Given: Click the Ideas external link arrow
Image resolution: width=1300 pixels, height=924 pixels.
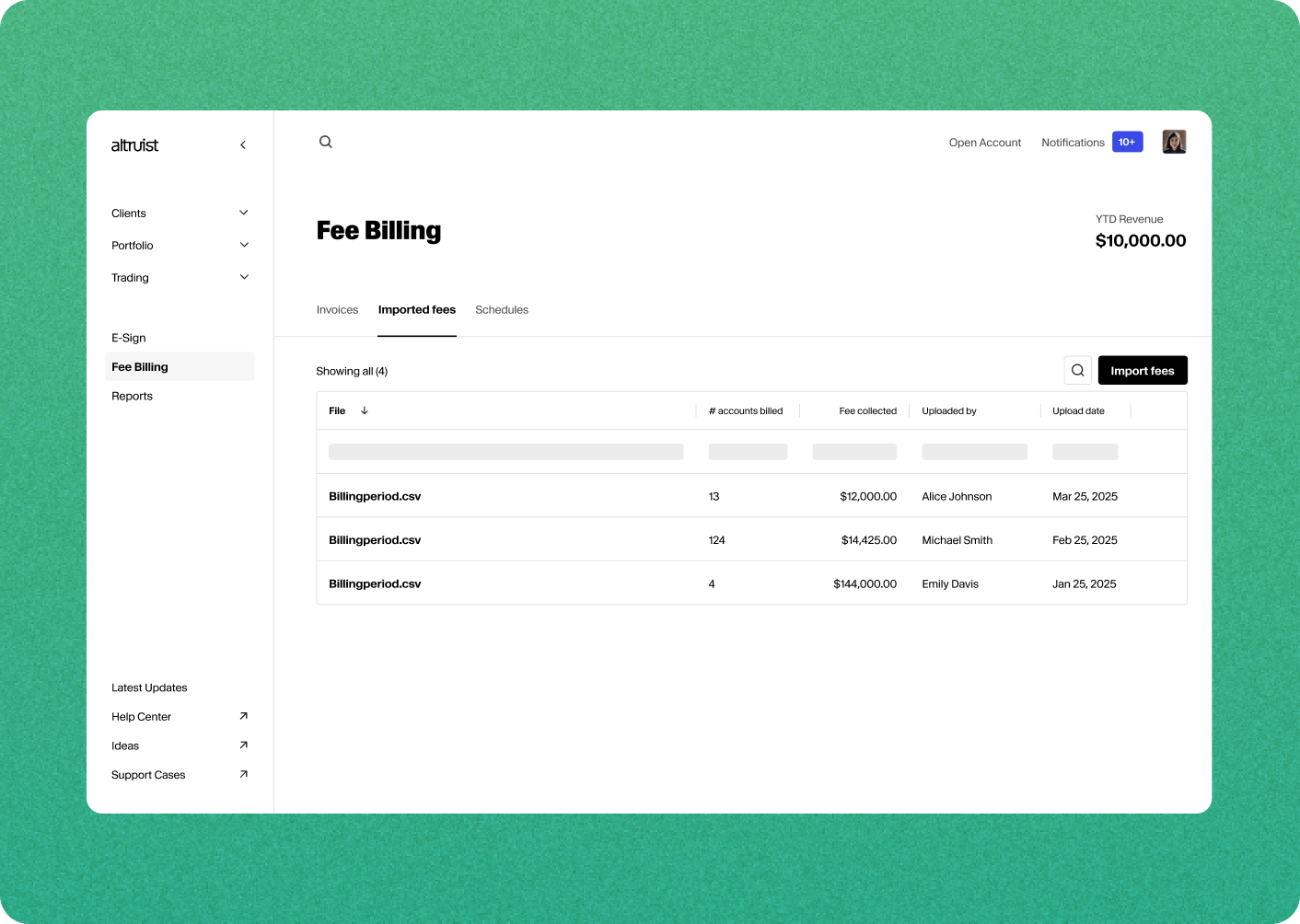Looking at the screenshot, I should pos(244,745).
